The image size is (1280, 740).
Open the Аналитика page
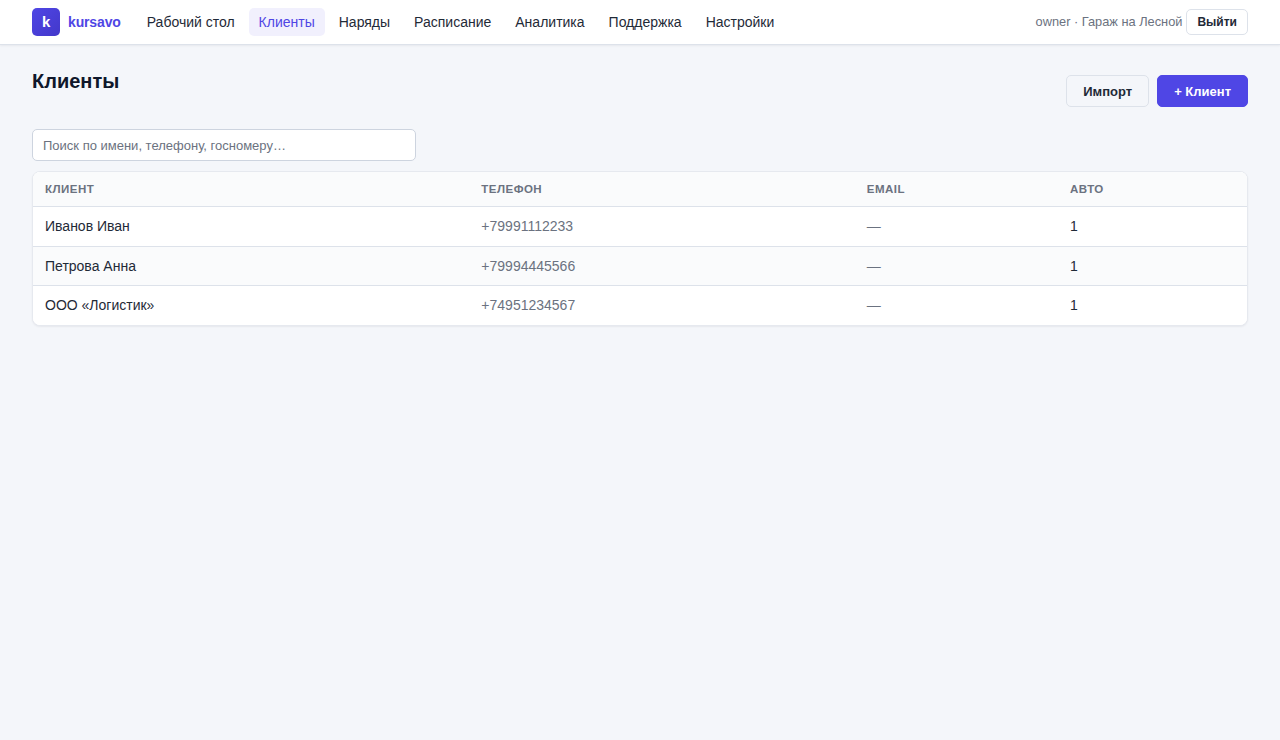pos(550,22)
